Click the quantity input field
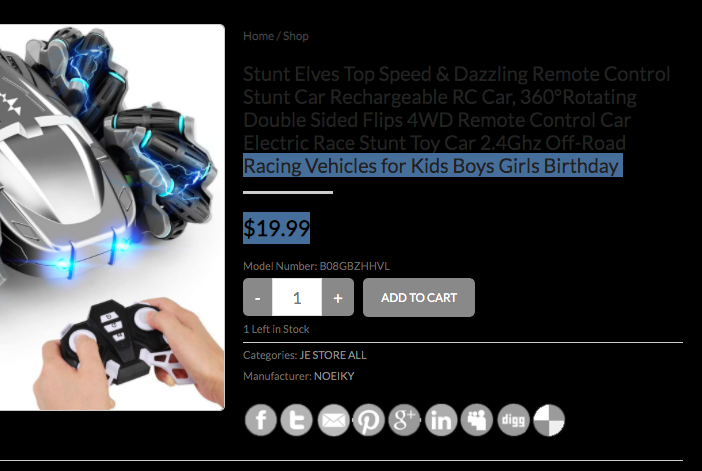Image resolution: width=702 pixels, height=471 pixels. point(297,297)
